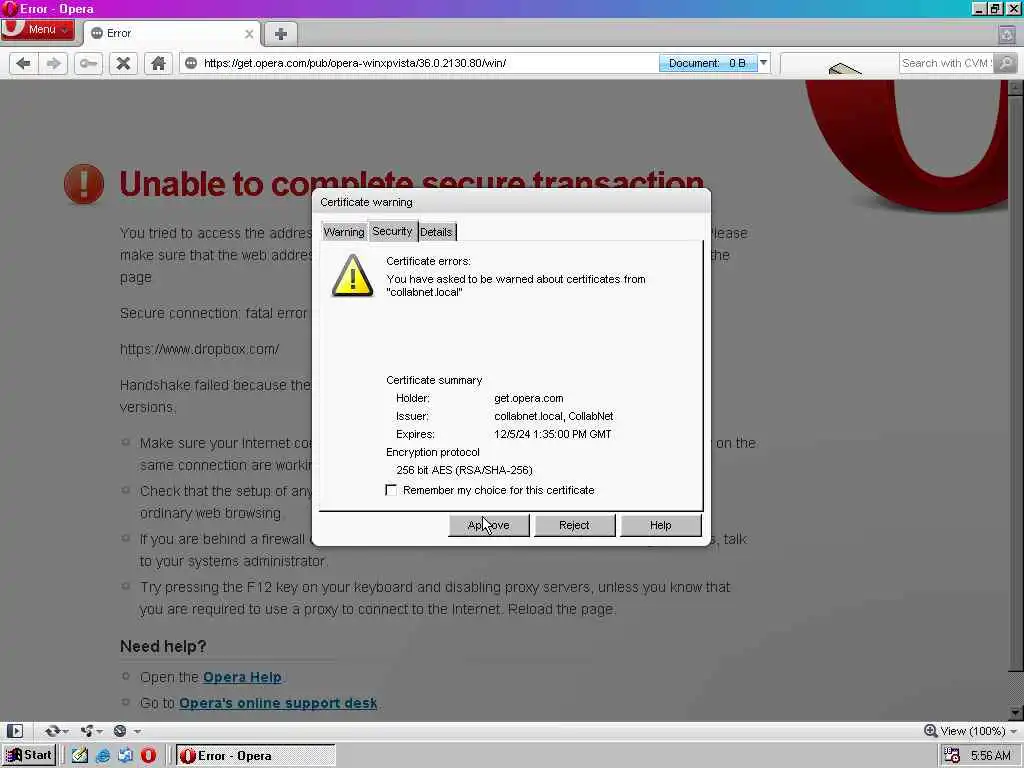Open the Opera Link sync status icon
Image resolution: width=1024 pixels, height=768 pixels.
click(x=52, y=731)
